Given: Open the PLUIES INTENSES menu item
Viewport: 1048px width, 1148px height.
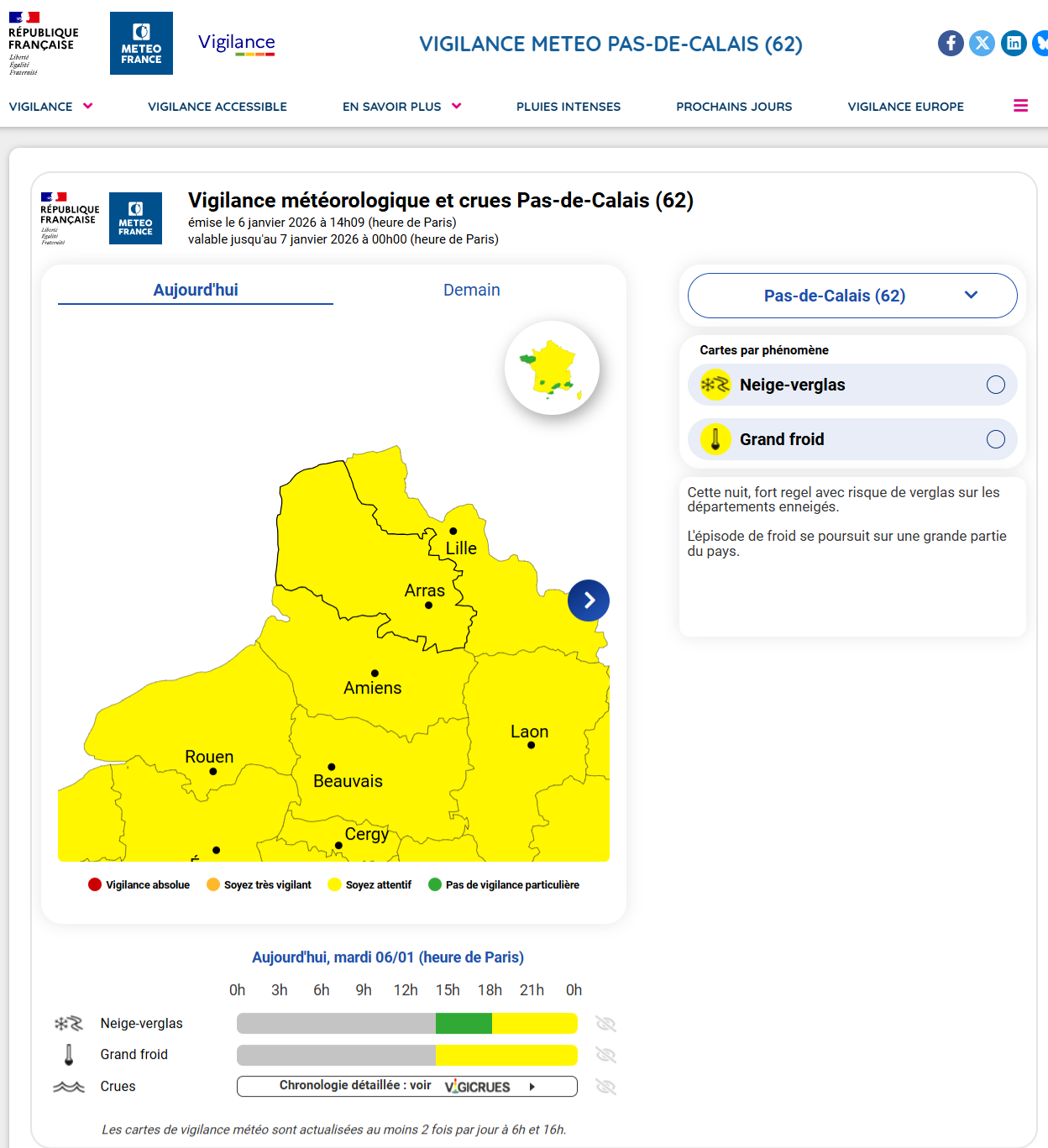Looking at the screenshot, I should (569, 107).
